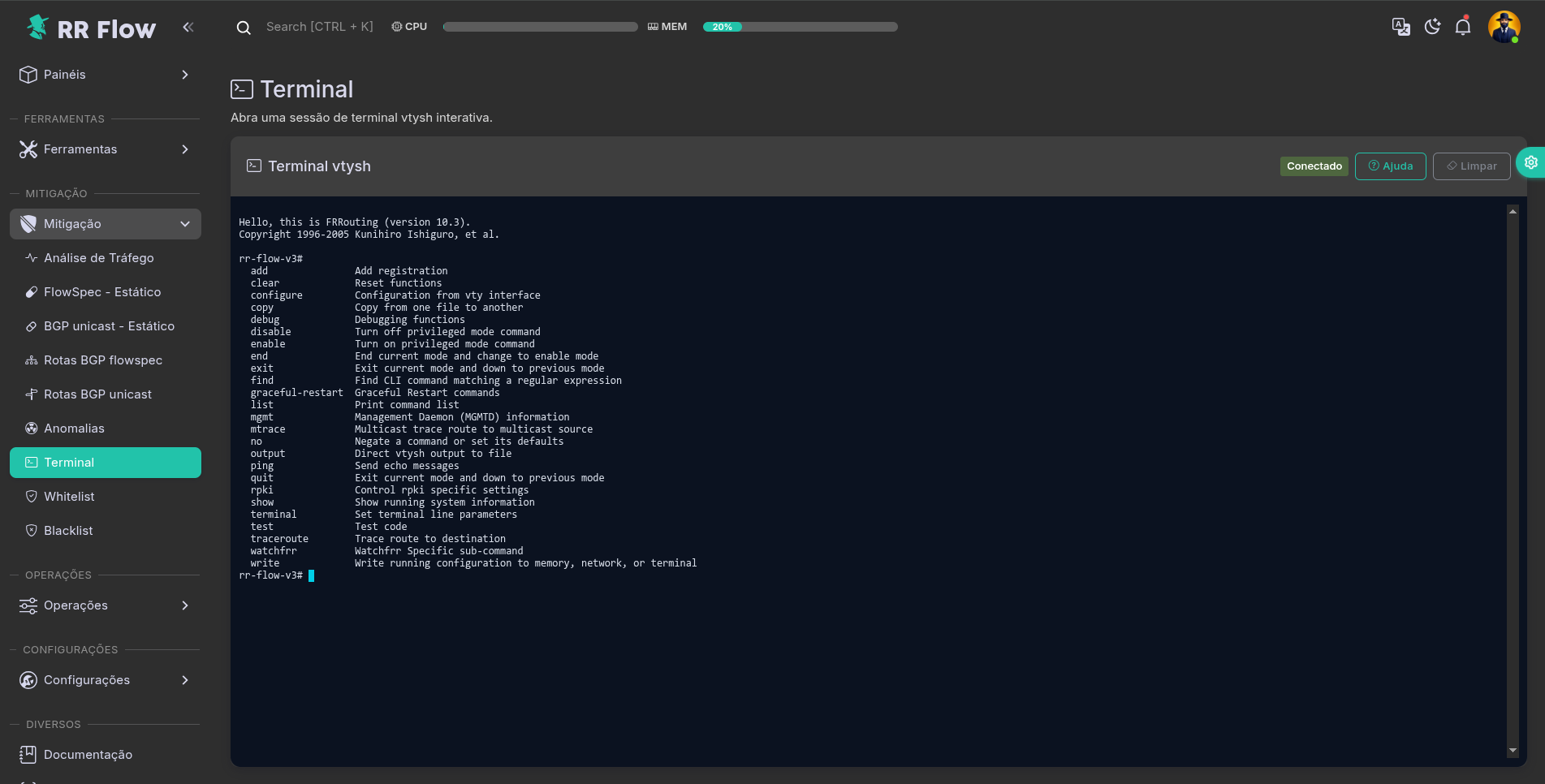Click the search magnifier icon
Viewport: 1545px width, 784px height.
click(x=244, y=28)
